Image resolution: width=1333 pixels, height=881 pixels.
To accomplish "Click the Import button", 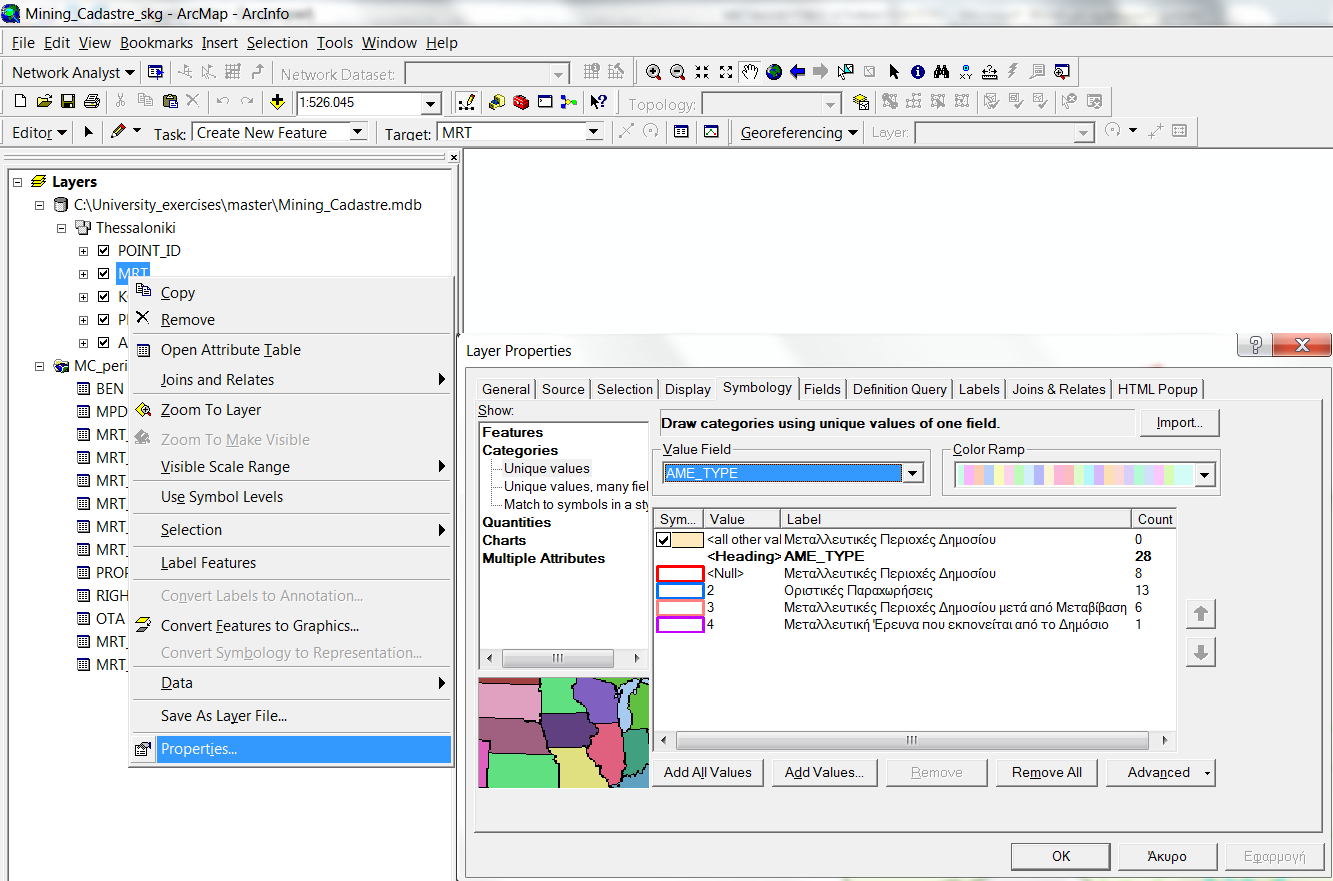I will point(1179,422).
